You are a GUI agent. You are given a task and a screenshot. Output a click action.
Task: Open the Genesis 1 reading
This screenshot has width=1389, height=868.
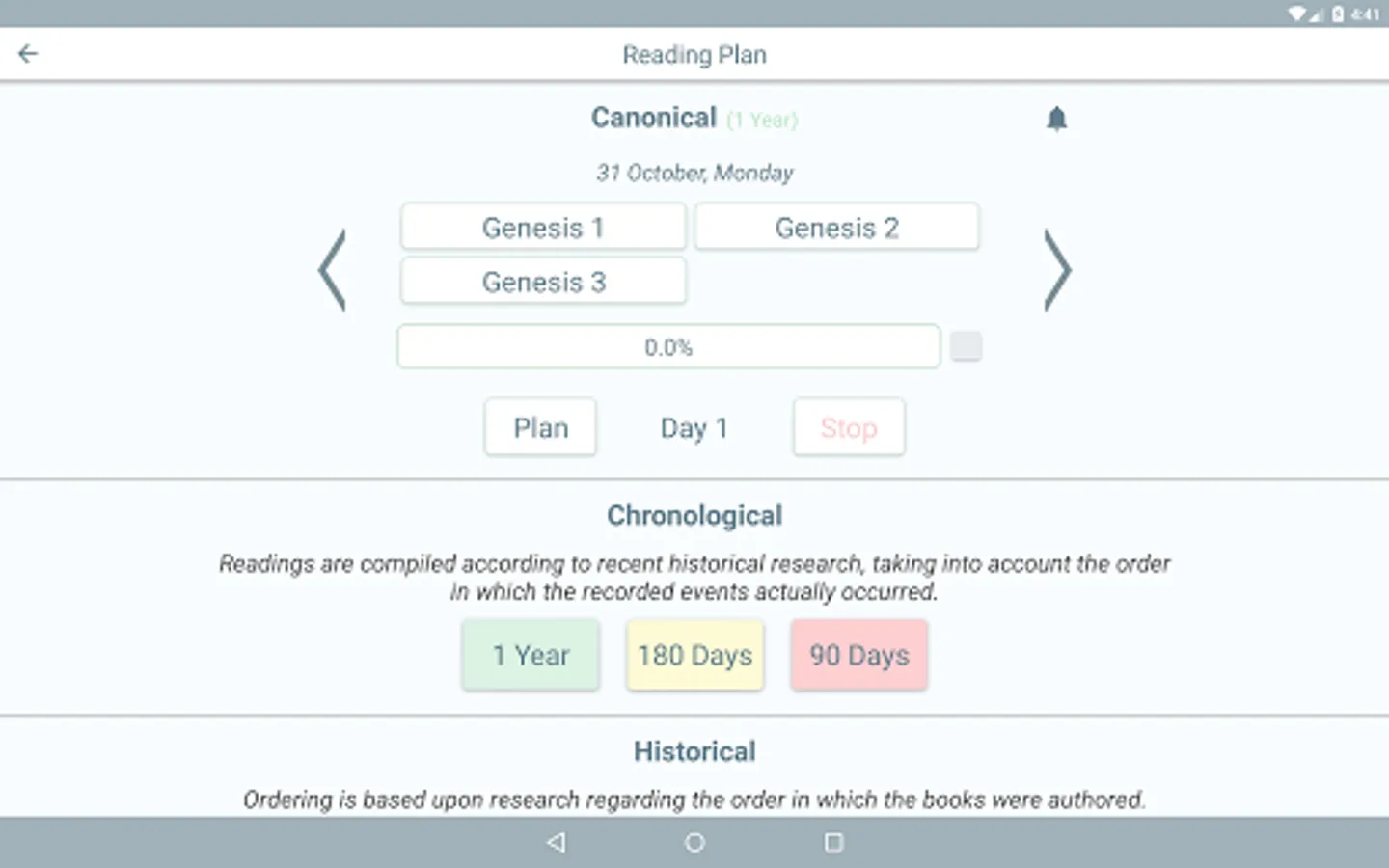pos(543,228)
